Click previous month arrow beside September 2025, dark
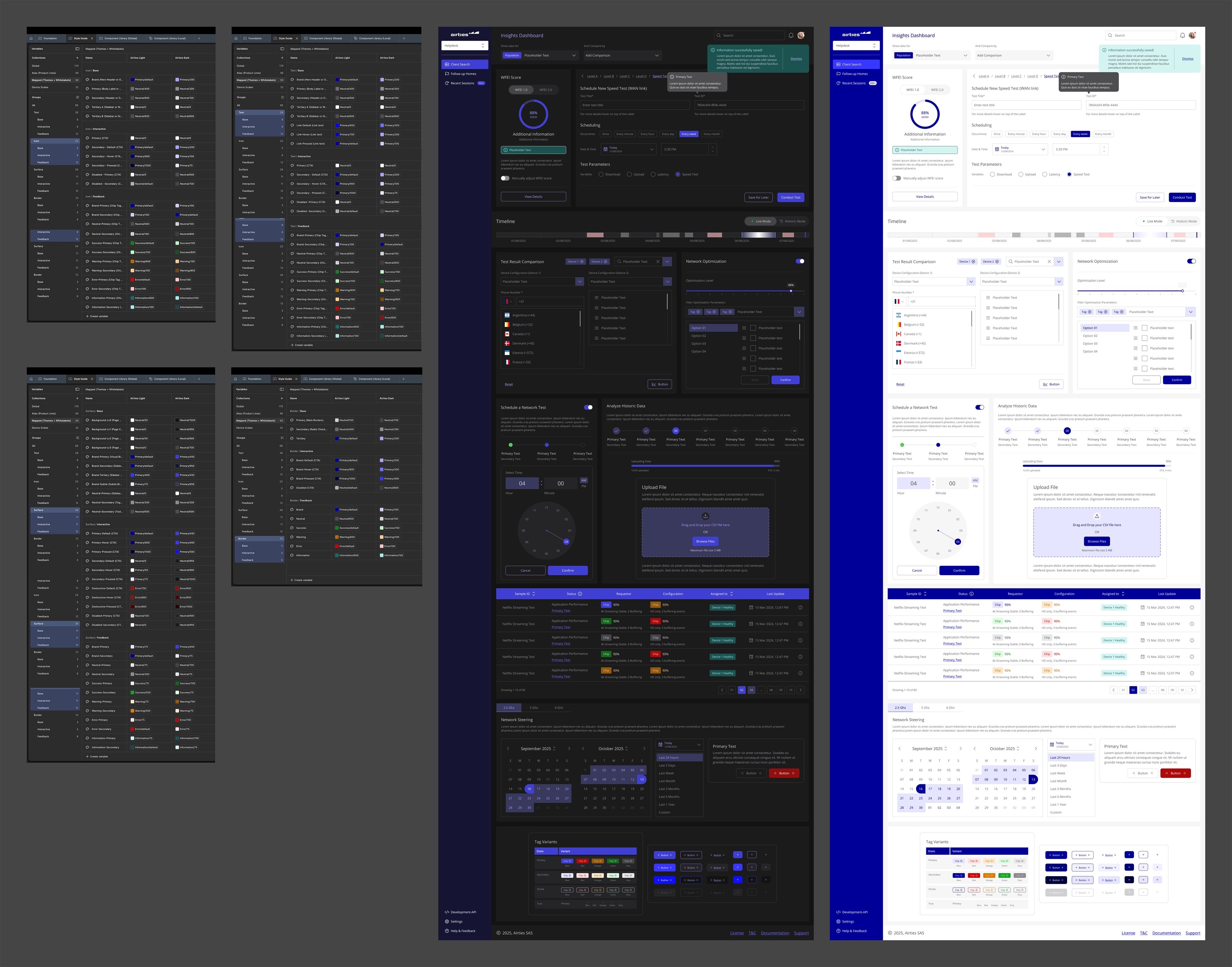This screenshot has height=967, width=1232. click(508, 749)
